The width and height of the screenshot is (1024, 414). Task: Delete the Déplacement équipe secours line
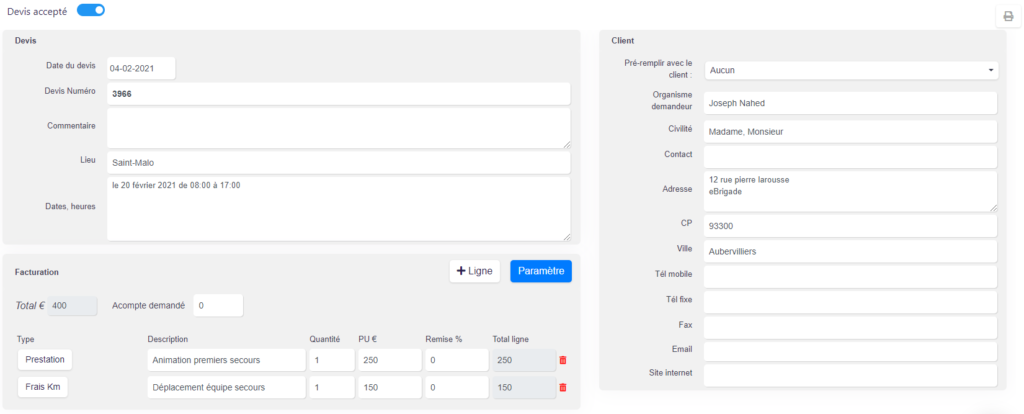click(x=563, y=387)
